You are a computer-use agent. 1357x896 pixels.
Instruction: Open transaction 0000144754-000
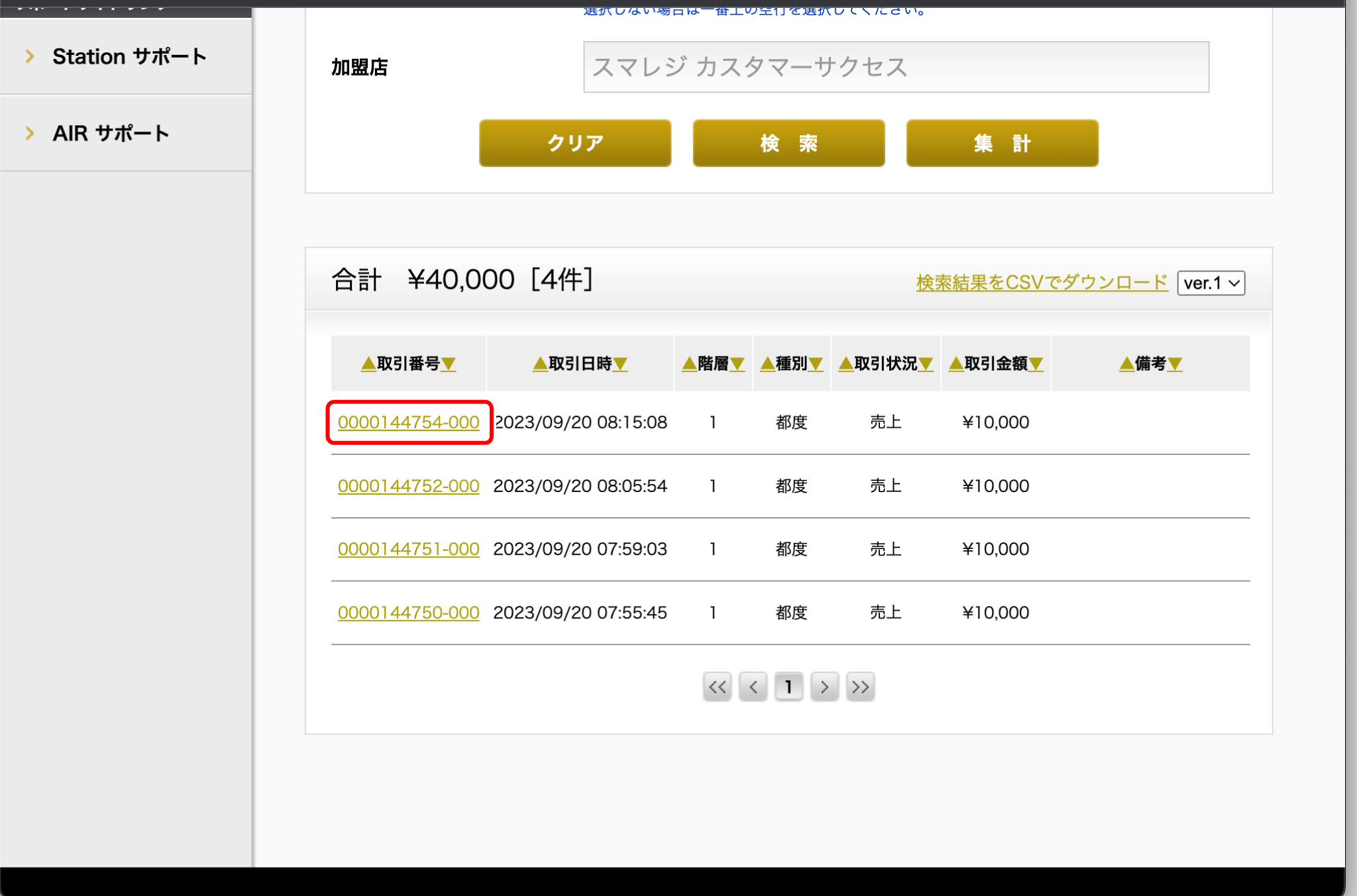pos(408,422)
